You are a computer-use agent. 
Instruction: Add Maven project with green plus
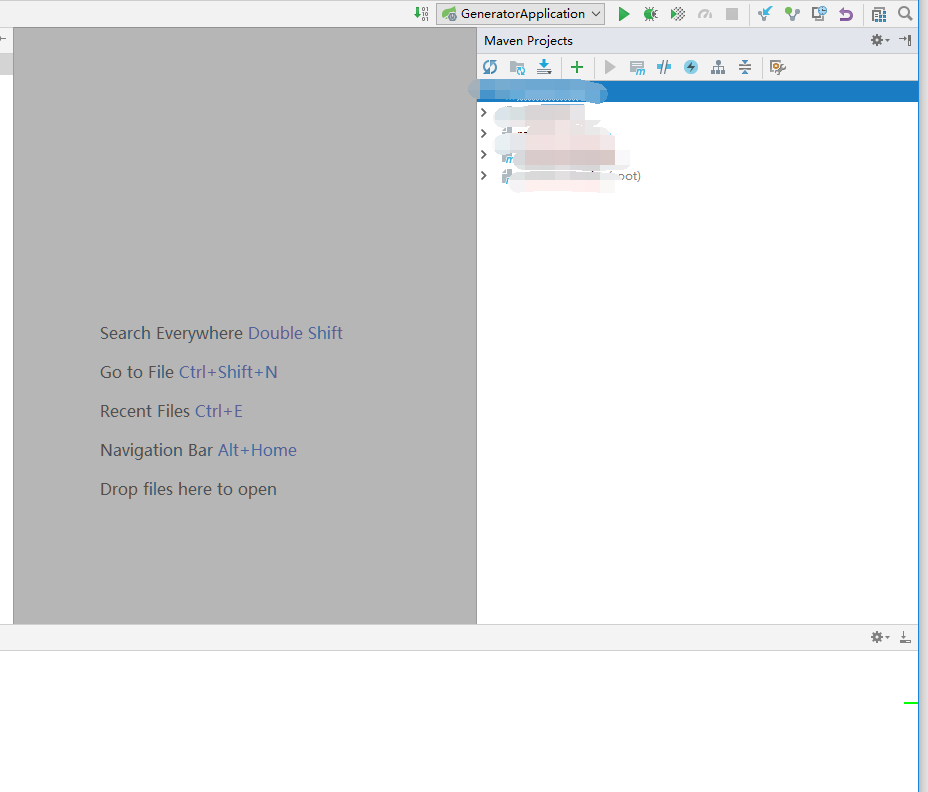click(576, 67)
